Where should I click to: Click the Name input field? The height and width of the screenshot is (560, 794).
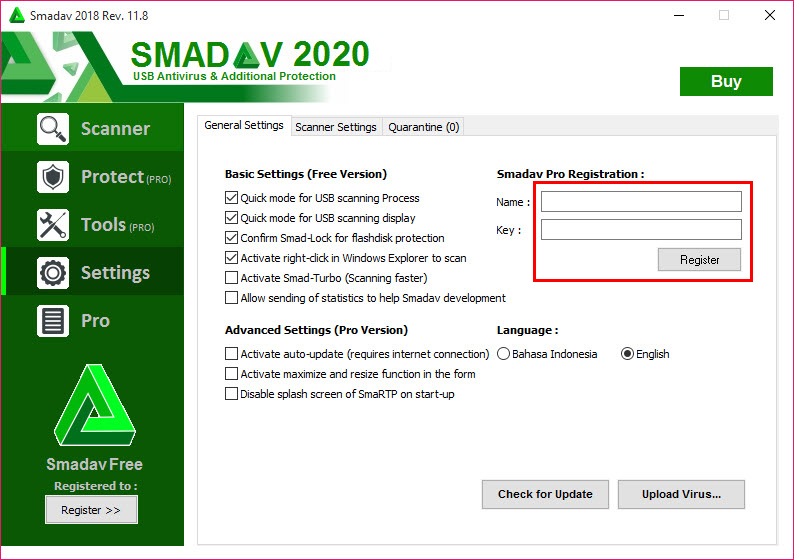point(641,202)
